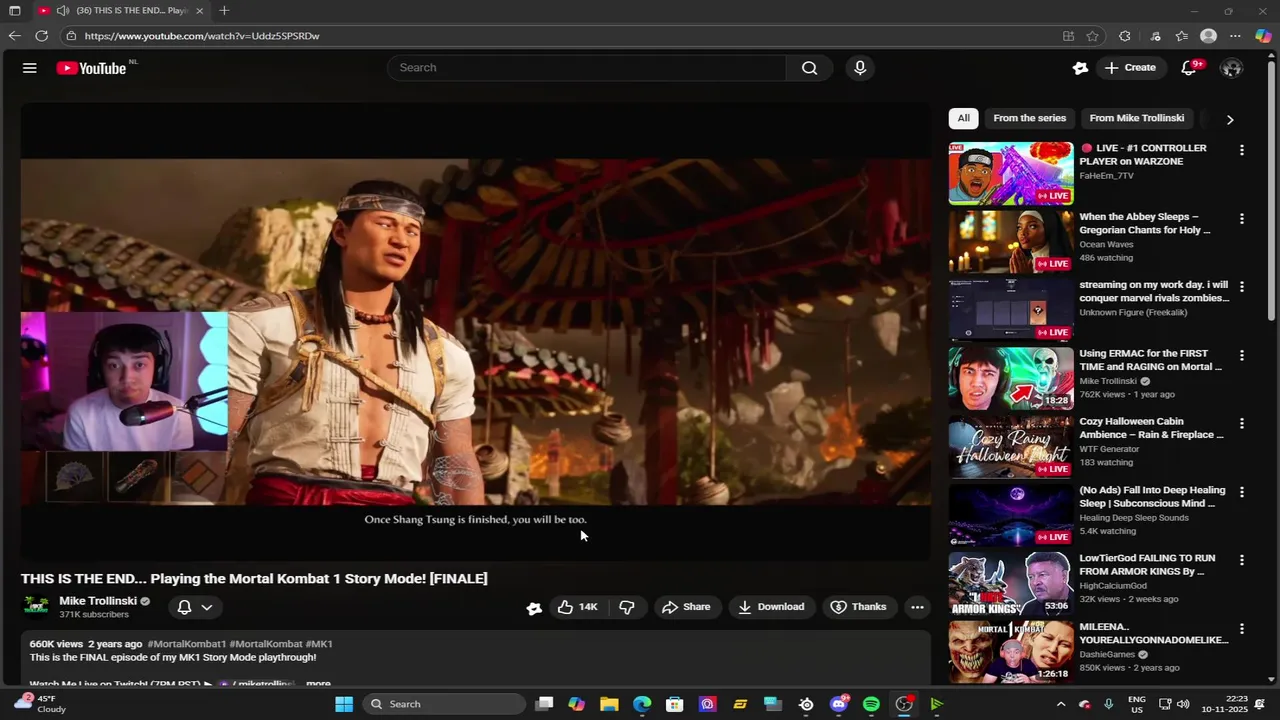Open the notifications bell with 9+ badge
The height and width of the screenshot is (720, 1280).
click(1189, 68)
